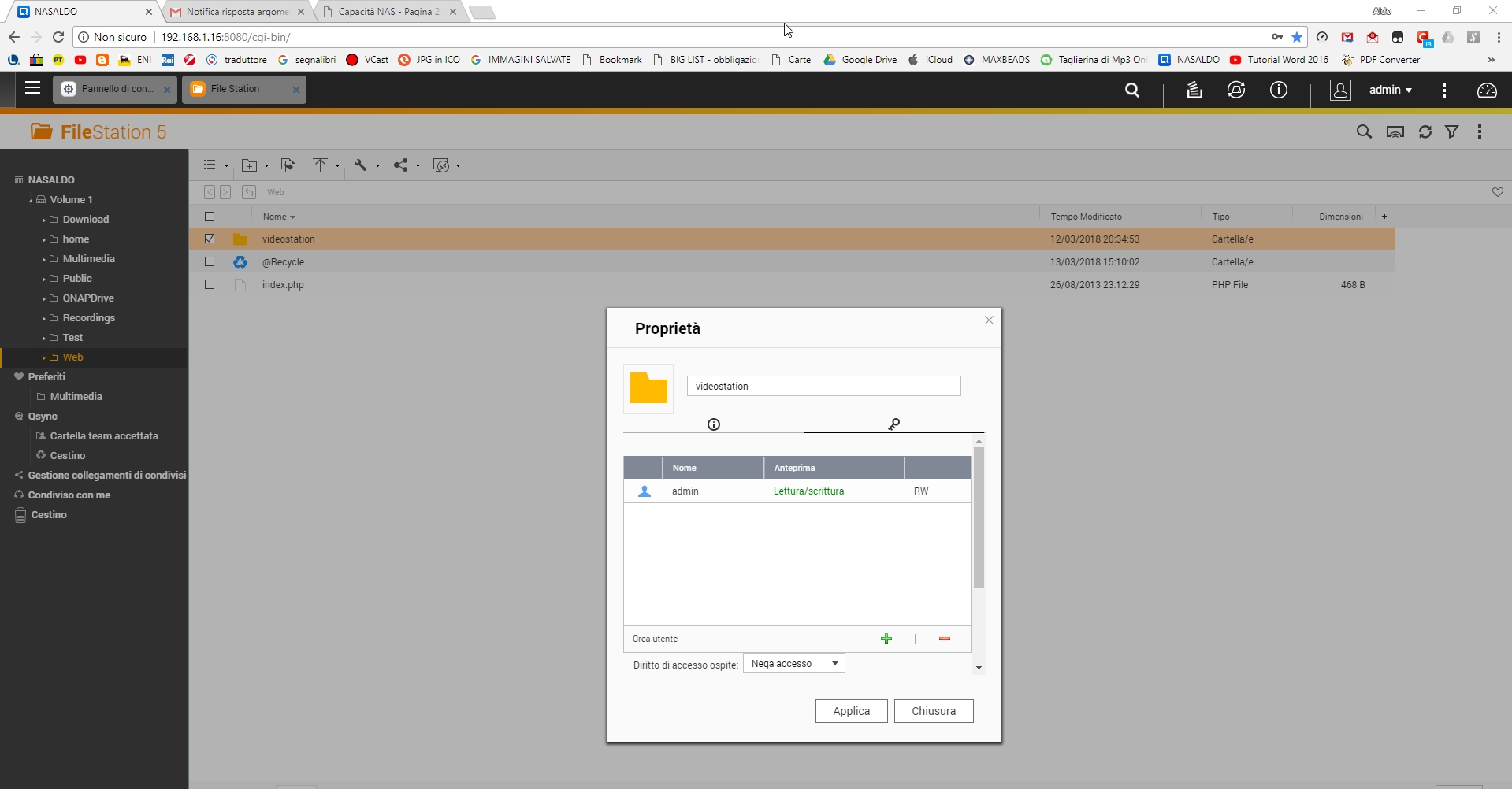Open the Nega accesso guest access dropdown
This screenshot has height=789, width=1512.
(793, 664)
